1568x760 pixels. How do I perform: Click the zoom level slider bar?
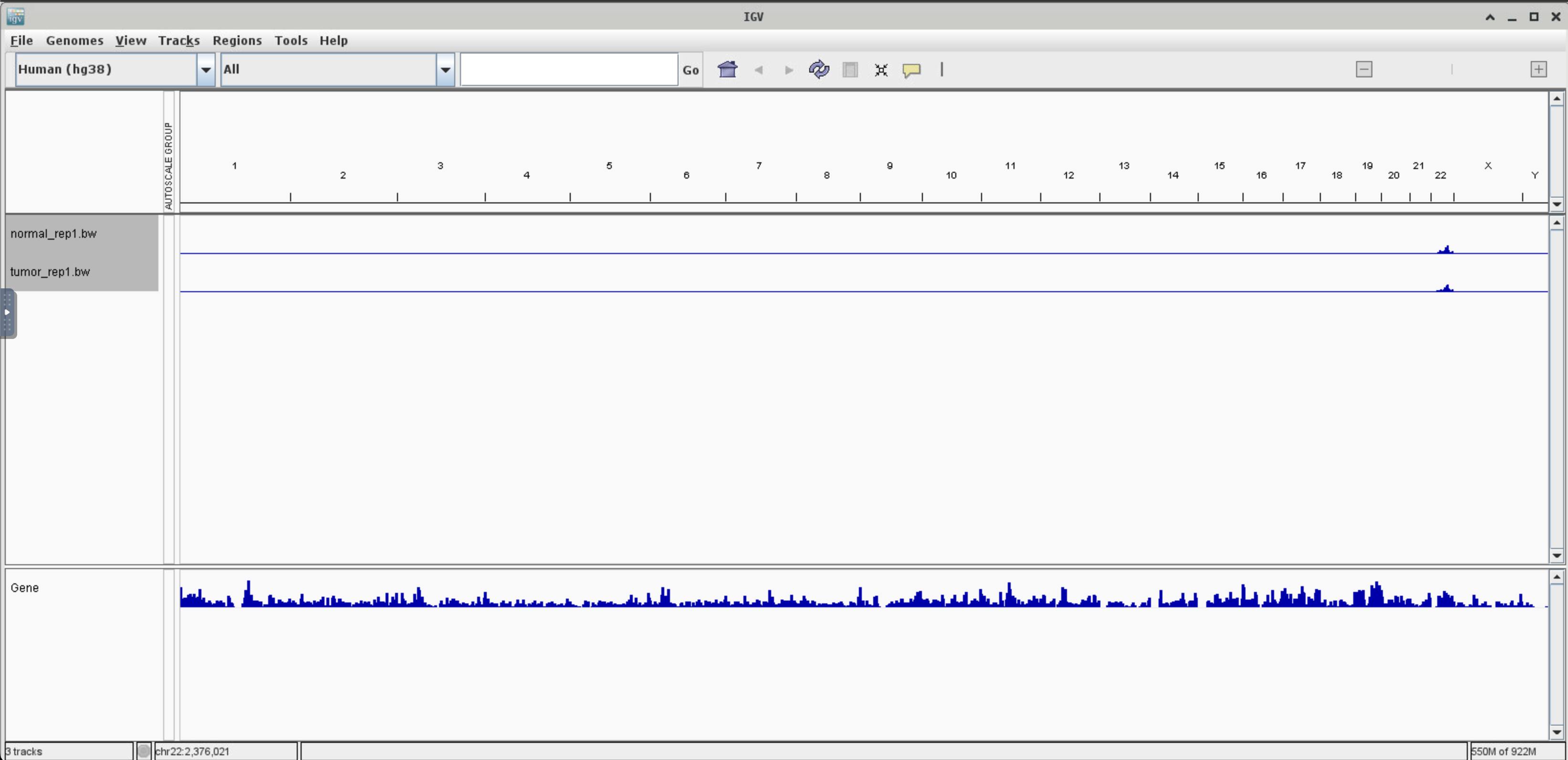click(1451, 69)
